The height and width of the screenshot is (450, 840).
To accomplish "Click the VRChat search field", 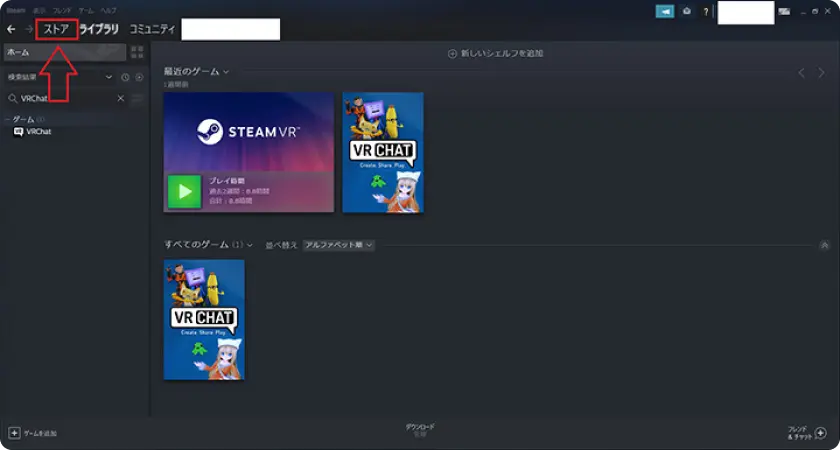I will tap(66, 98).
